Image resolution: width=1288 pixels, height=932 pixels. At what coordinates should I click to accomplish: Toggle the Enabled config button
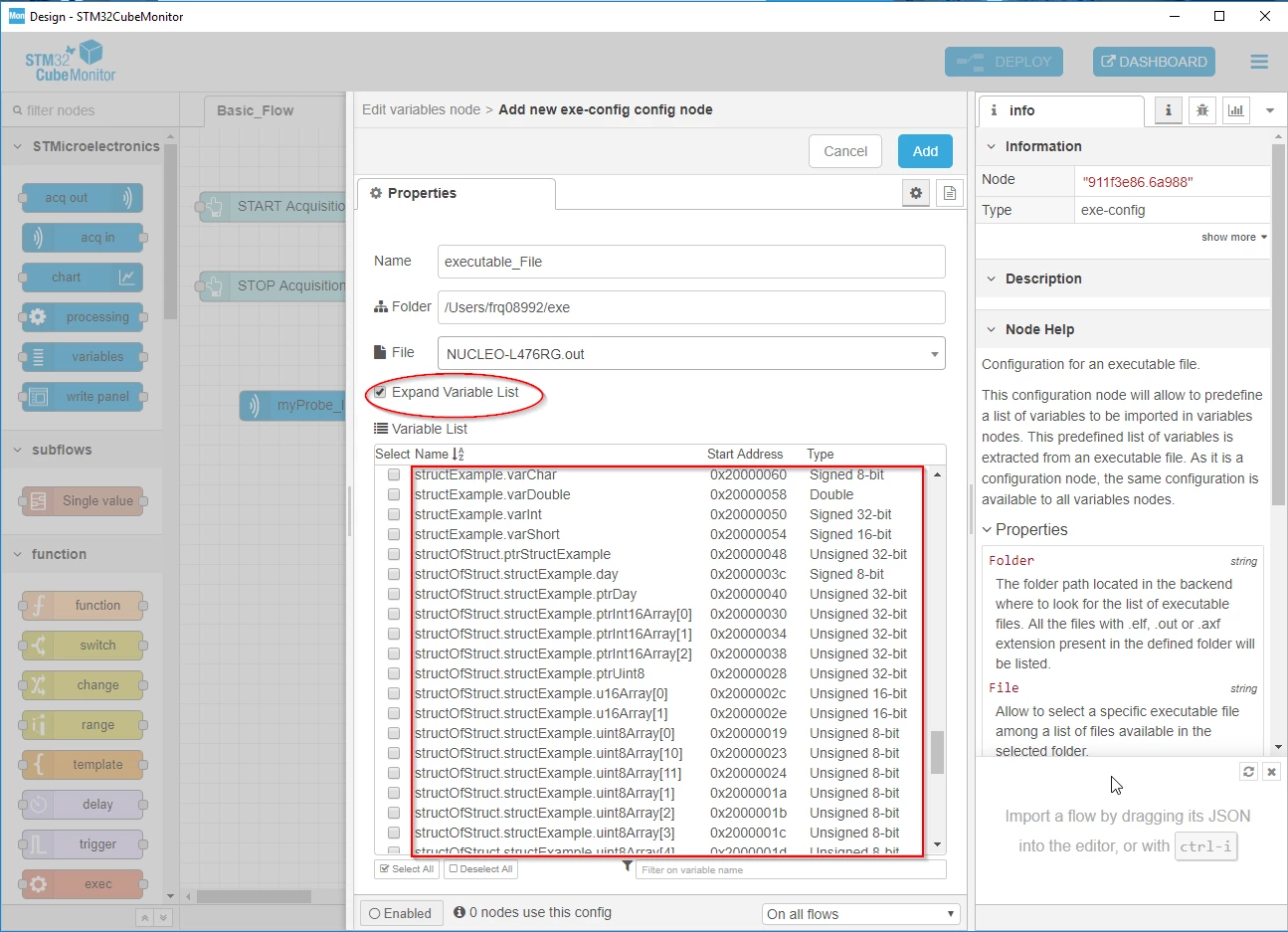pyautogui.click(x=400, y=913)
